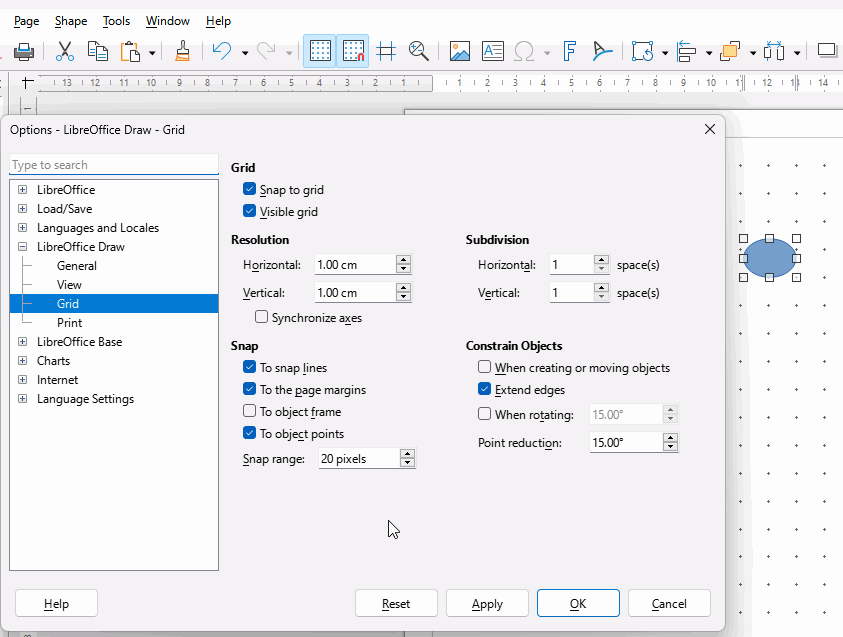Open the Undo history dropdown arrow
The width and height of the screenshot is (843, 637).
point(245,53)
